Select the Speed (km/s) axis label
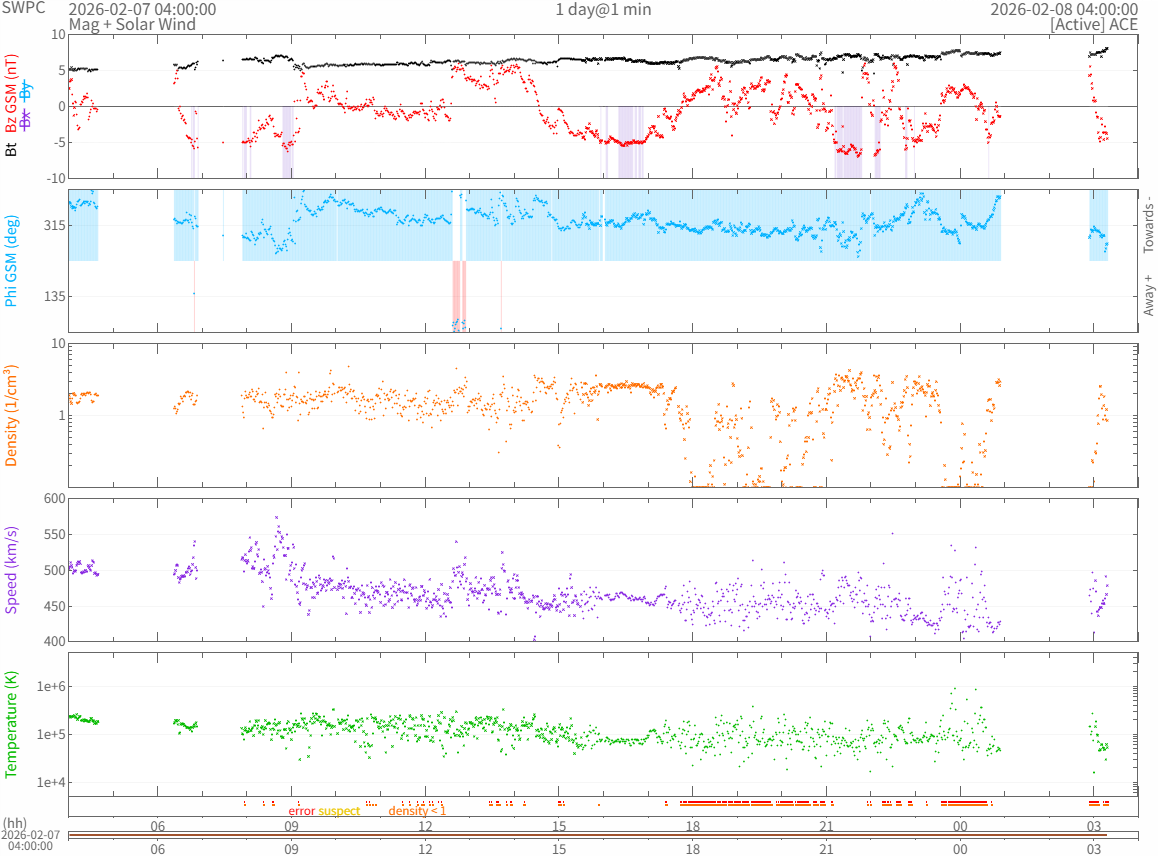The image size is (1158, 856). point(12,569)
